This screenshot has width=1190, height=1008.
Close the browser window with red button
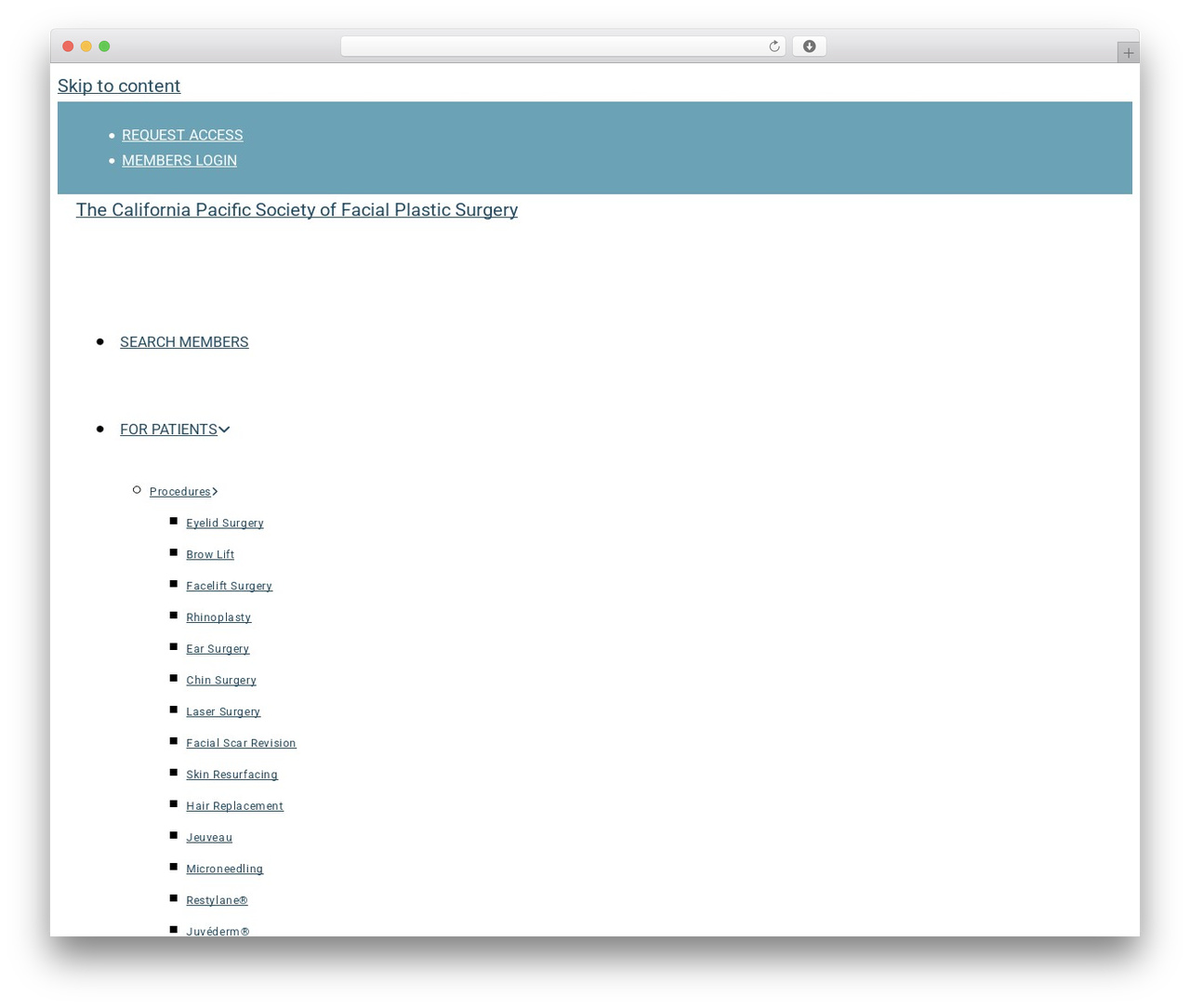click(68, 46)
